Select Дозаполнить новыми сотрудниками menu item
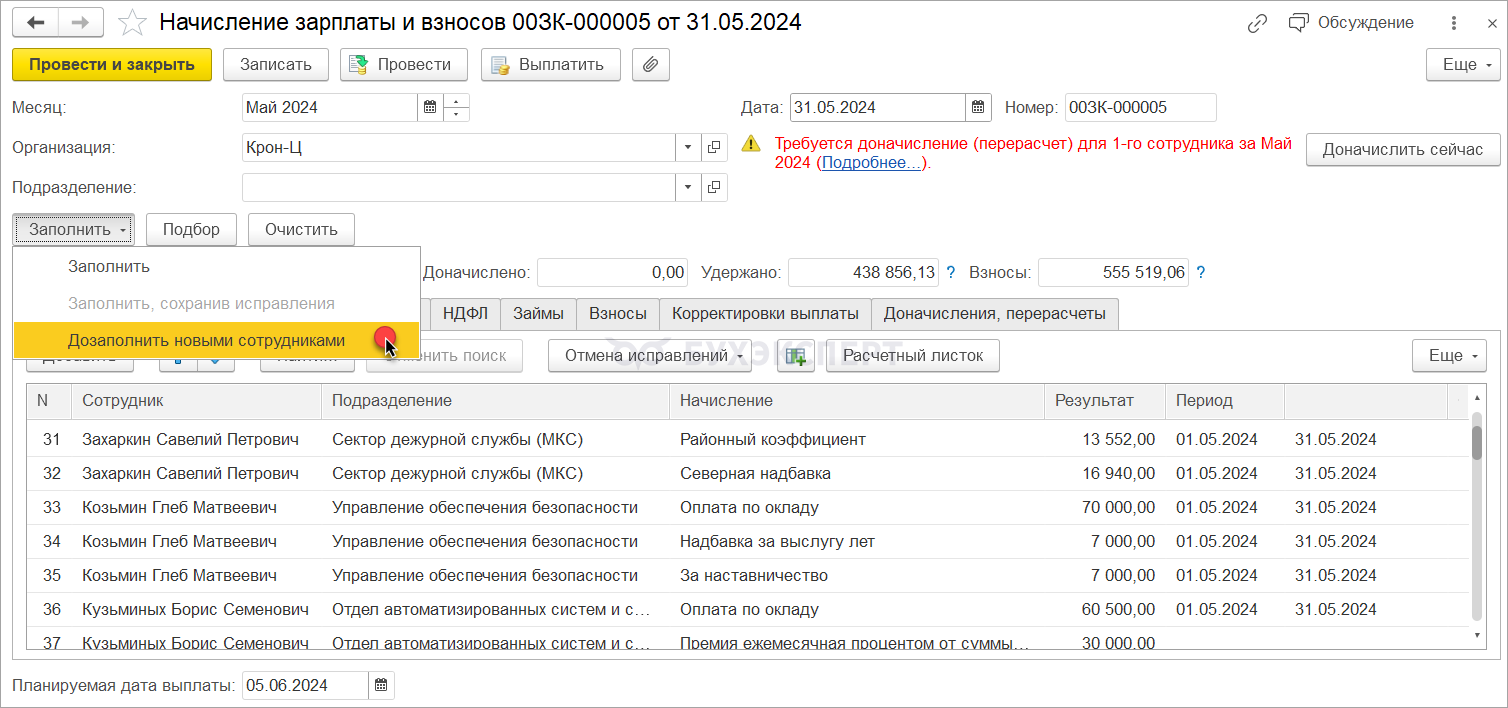Screen dimensions: 1508x708 click(206, 341)
